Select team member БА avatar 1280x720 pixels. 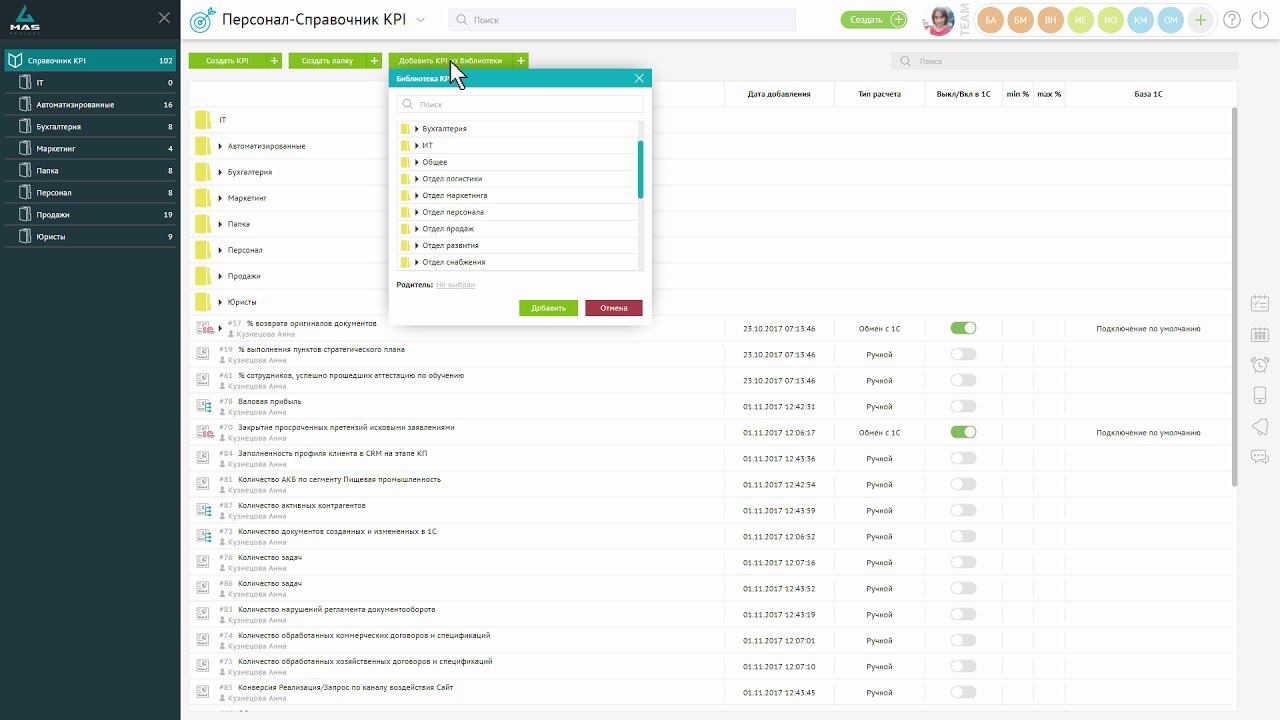click(990, 20)
